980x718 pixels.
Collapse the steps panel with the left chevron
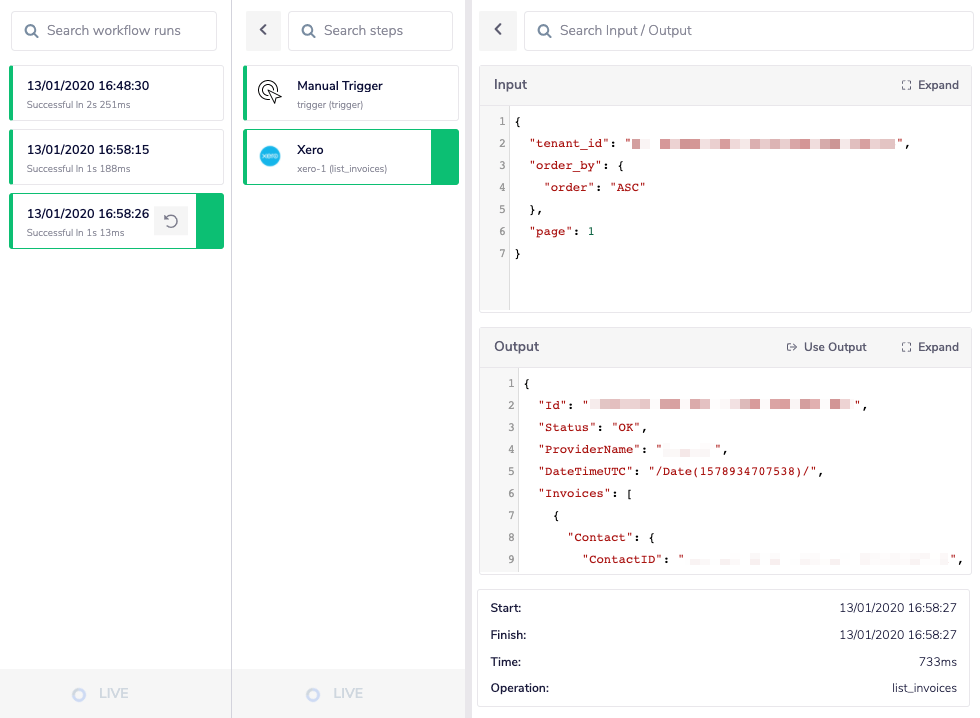pyautogui.click(x=263, y=31)
